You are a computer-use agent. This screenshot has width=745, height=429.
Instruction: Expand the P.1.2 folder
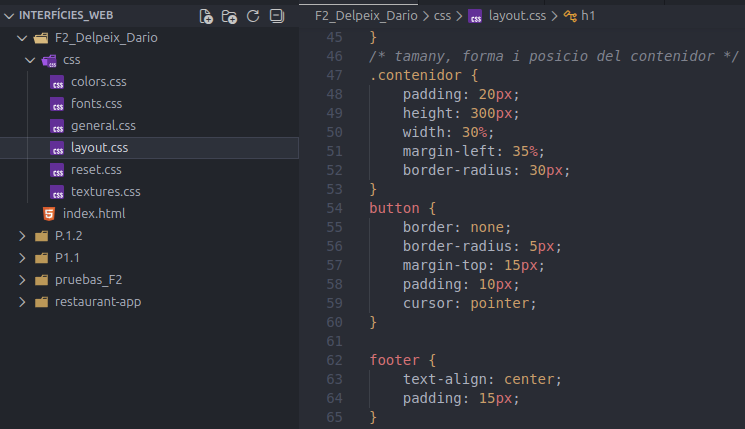click(22, 236)
